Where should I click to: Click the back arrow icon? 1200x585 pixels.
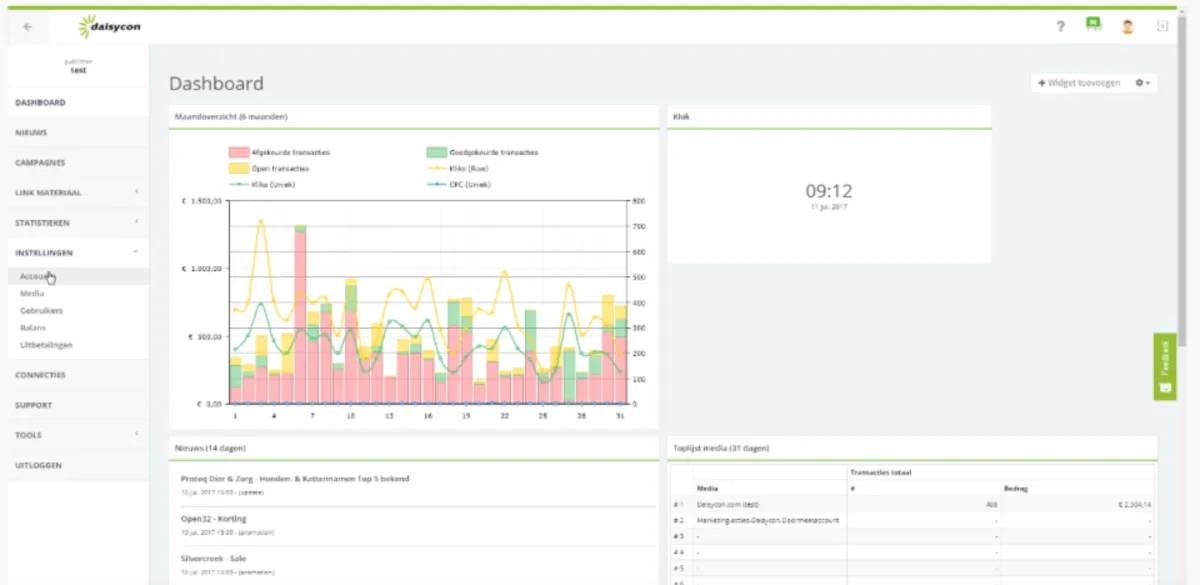click(x=27, y=27)
